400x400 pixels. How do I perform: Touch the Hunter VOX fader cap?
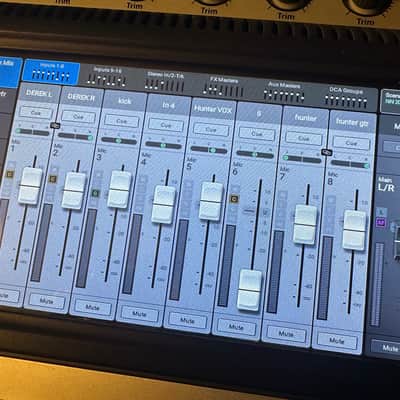tap(211, 201)
